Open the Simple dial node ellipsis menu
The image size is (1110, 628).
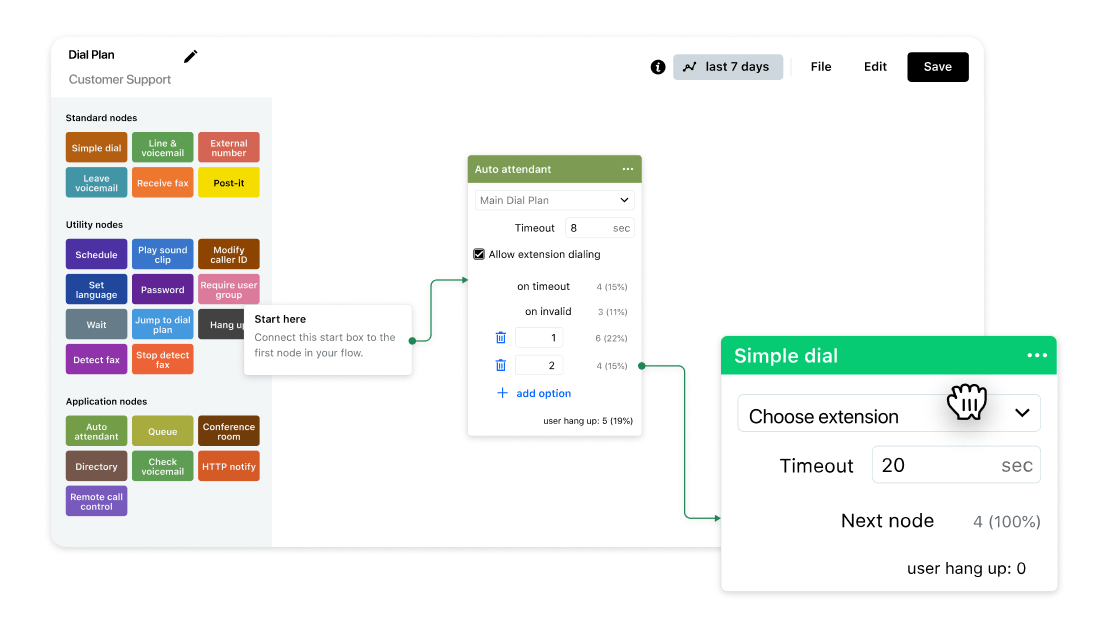[x=1037, y=355]
